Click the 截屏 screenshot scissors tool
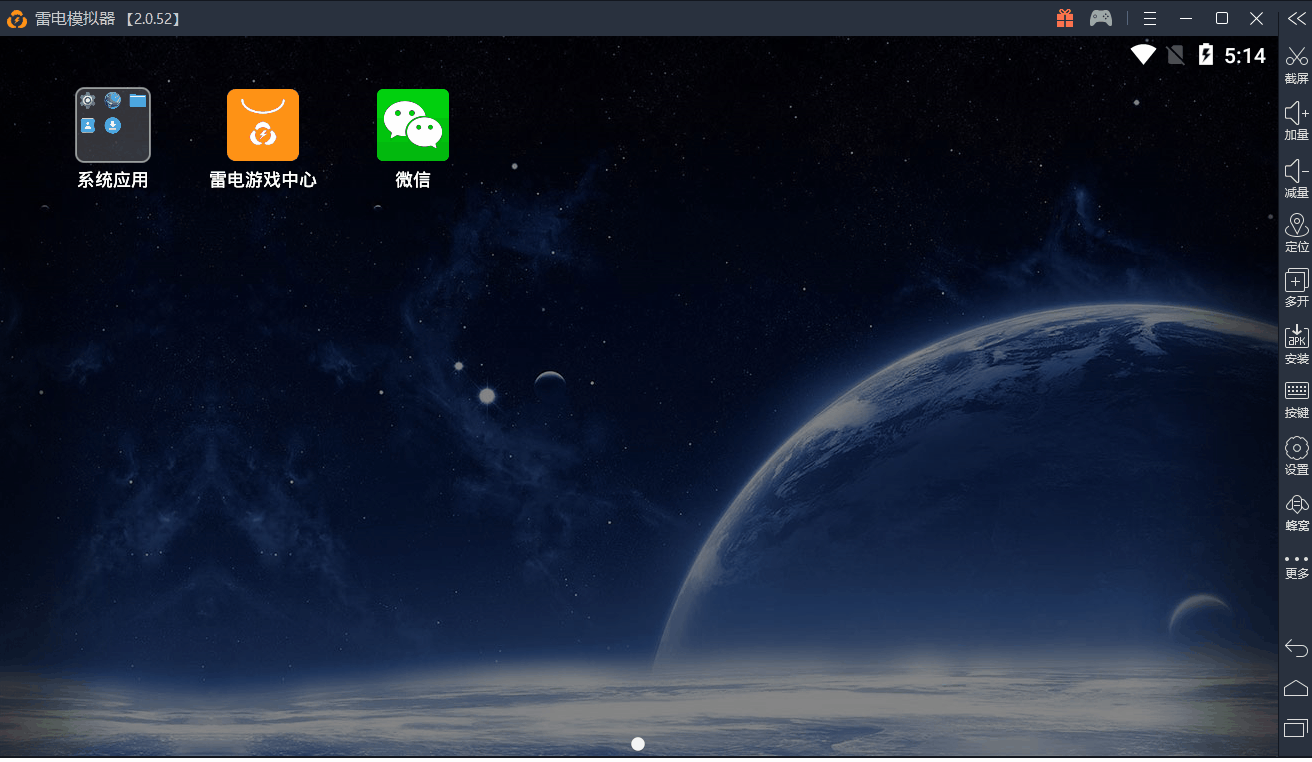Screen dimensions: 1312x762 click(1297, 63)
